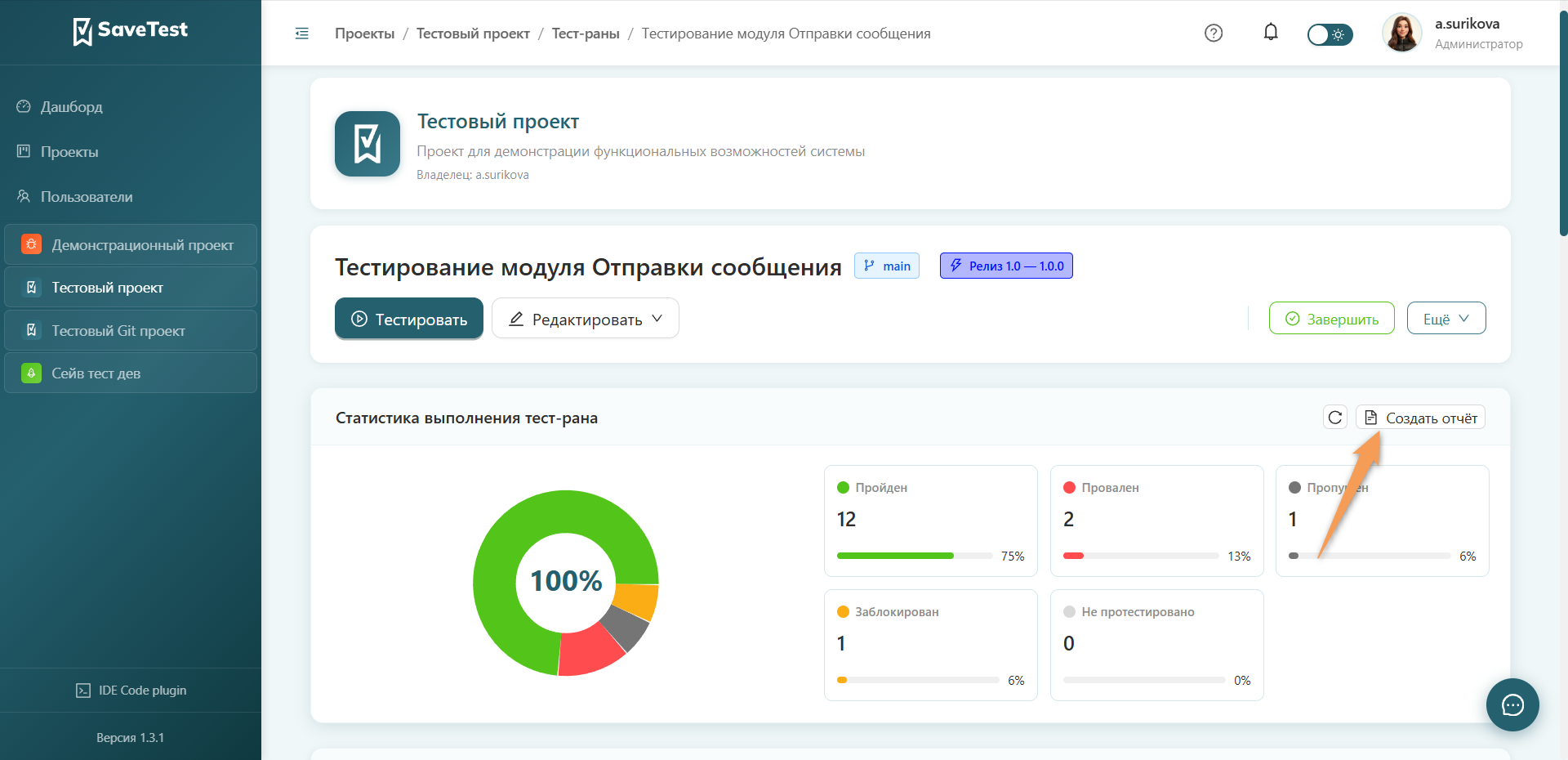Click the red dot beside Провален
1568x760 pixels.
(x=1070, y=488)
